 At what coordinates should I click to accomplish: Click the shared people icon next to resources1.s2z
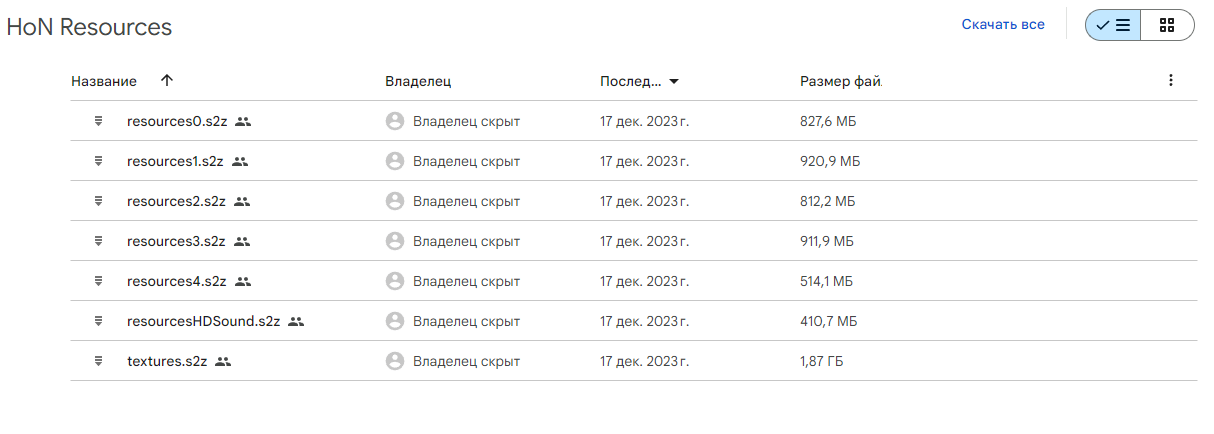[240, 161]
